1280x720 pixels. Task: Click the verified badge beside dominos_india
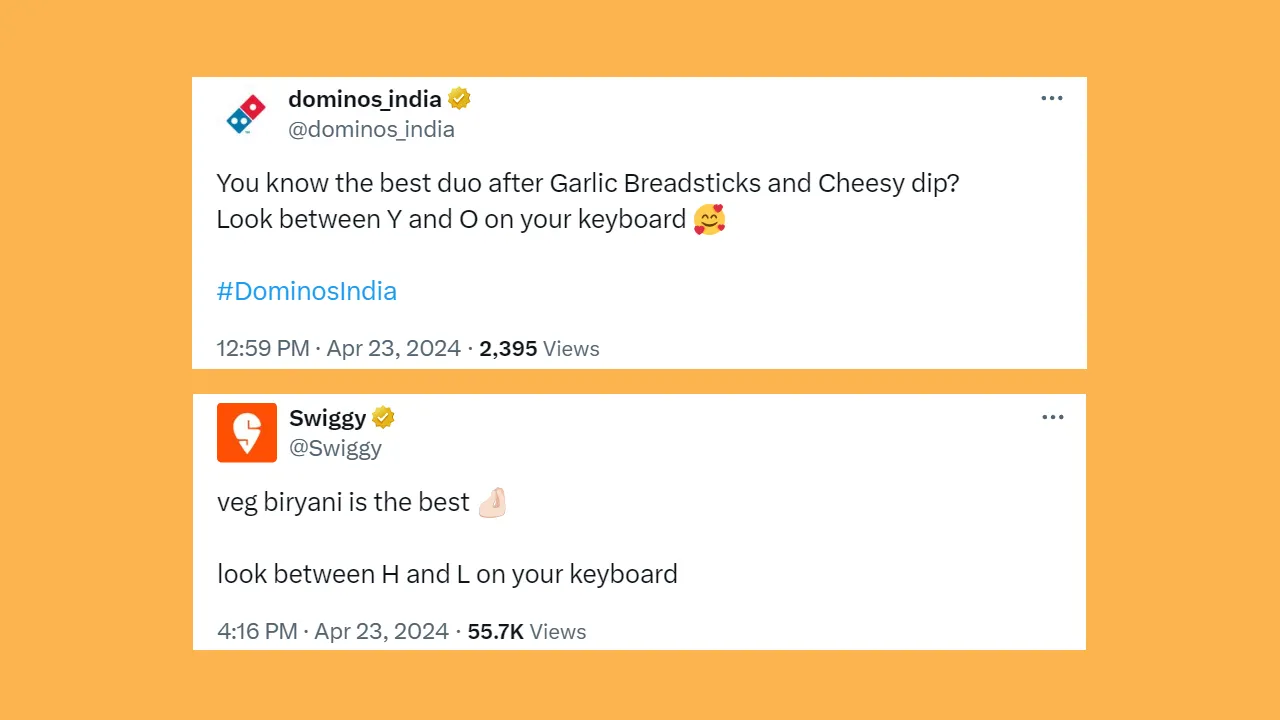[459, 99]
